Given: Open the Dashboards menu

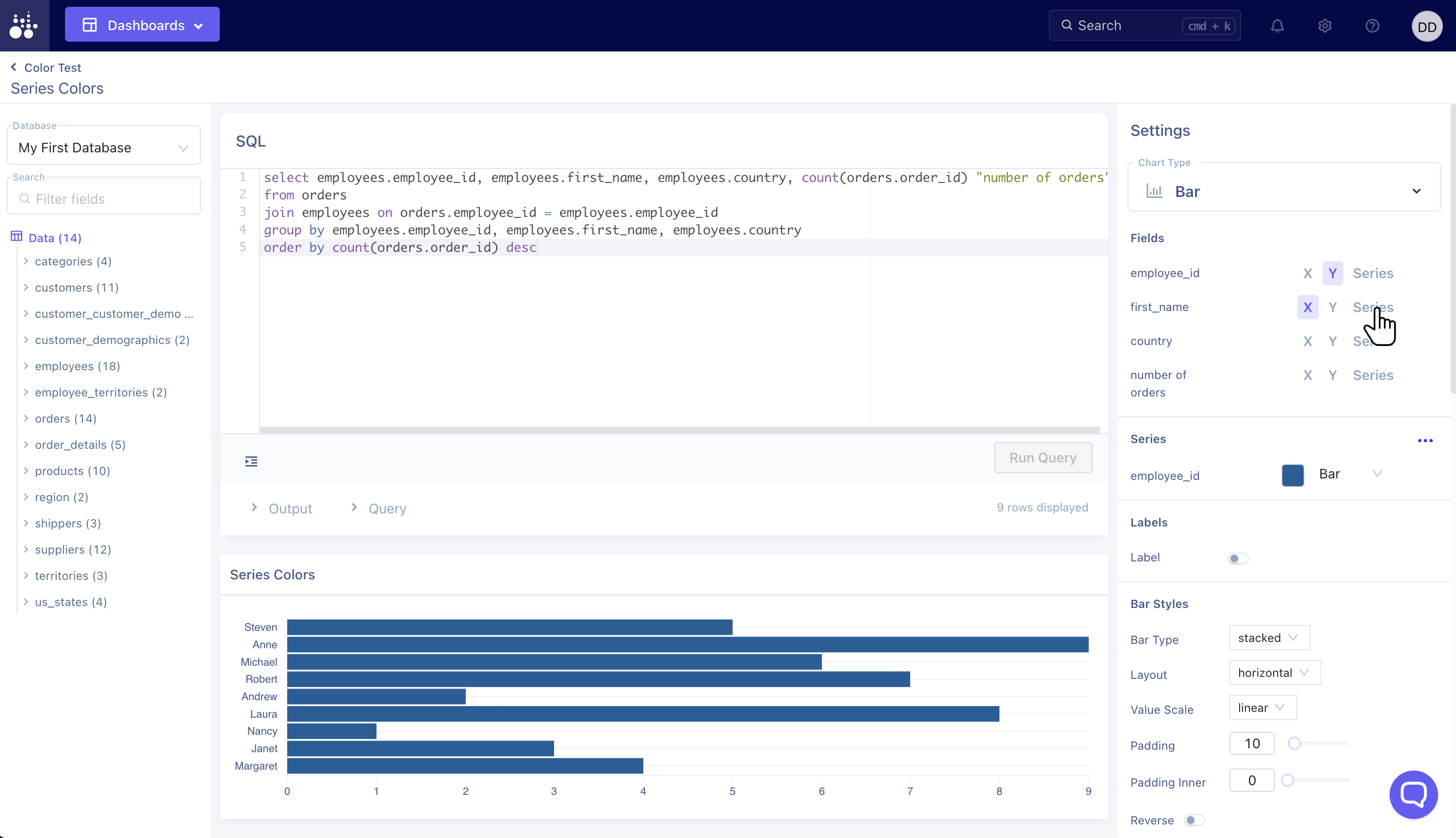Looking at the screenshot, I should pyautogui.click(x=142, y=25).
